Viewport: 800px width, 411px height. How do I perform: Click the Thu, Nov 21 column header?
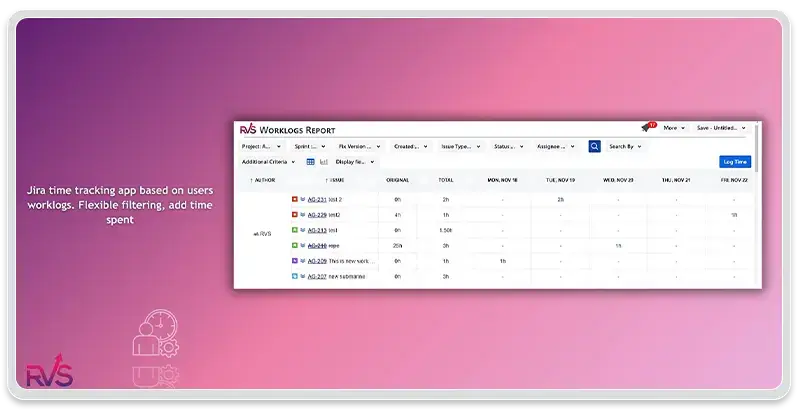click(676, 180)
